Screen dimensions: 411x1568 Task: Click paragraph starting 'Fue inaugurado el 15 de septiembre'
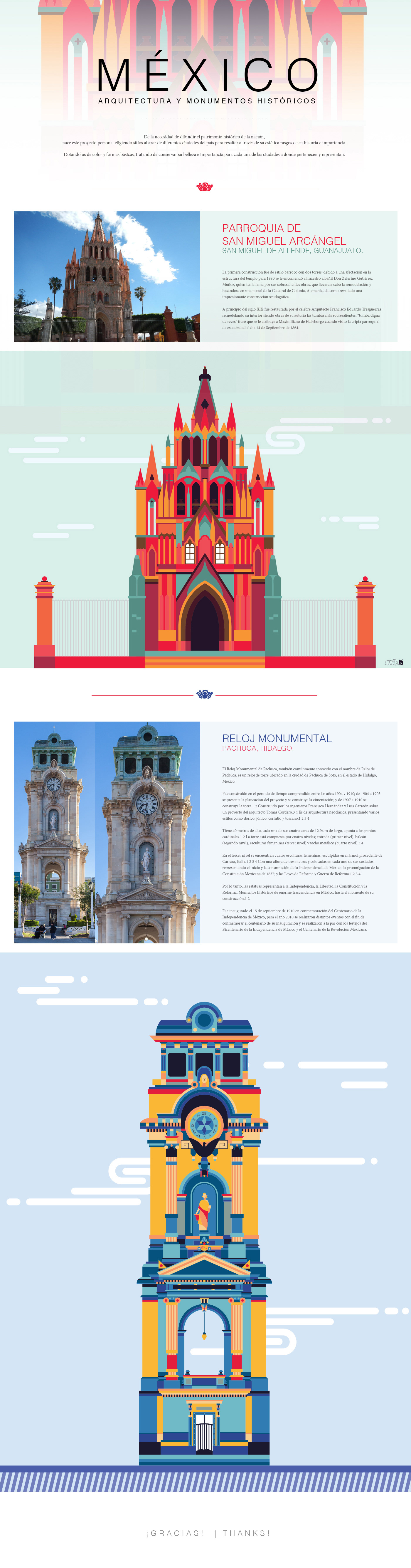(x=295, y=920)
